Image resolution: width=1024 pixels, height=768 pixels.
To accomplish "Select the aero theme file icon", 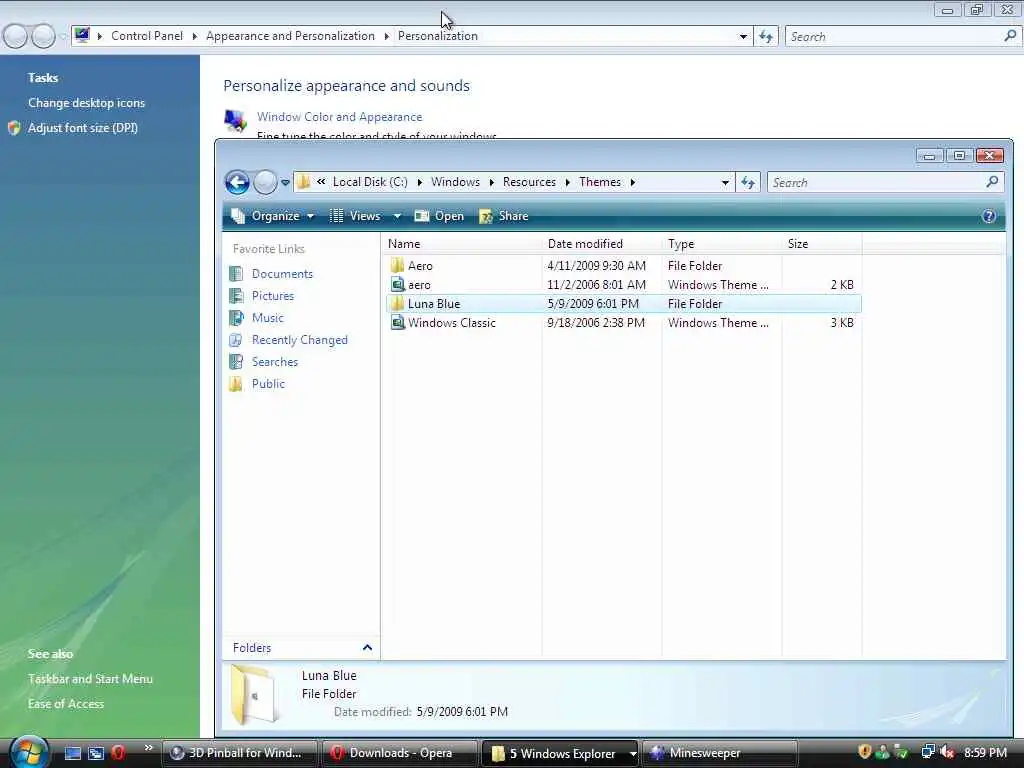I will (397, 285).
